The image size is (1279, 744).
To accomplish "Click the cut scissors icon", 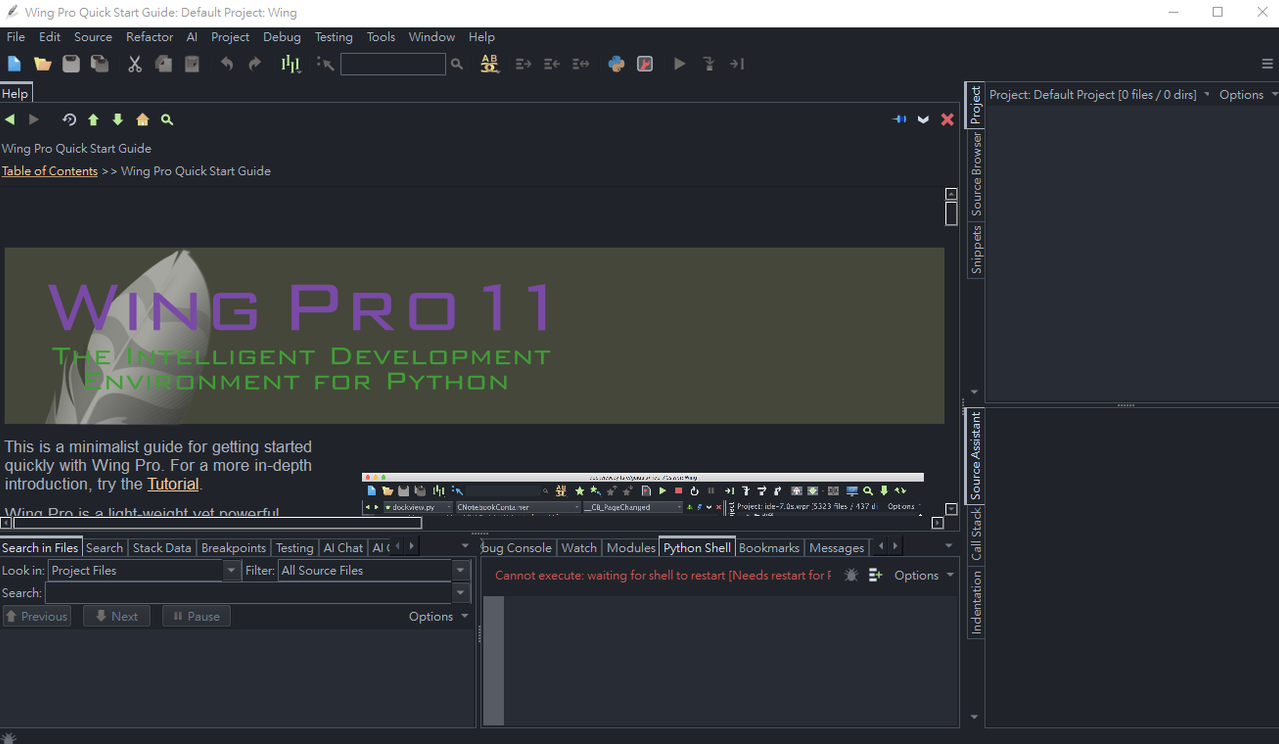I will 134,64.
